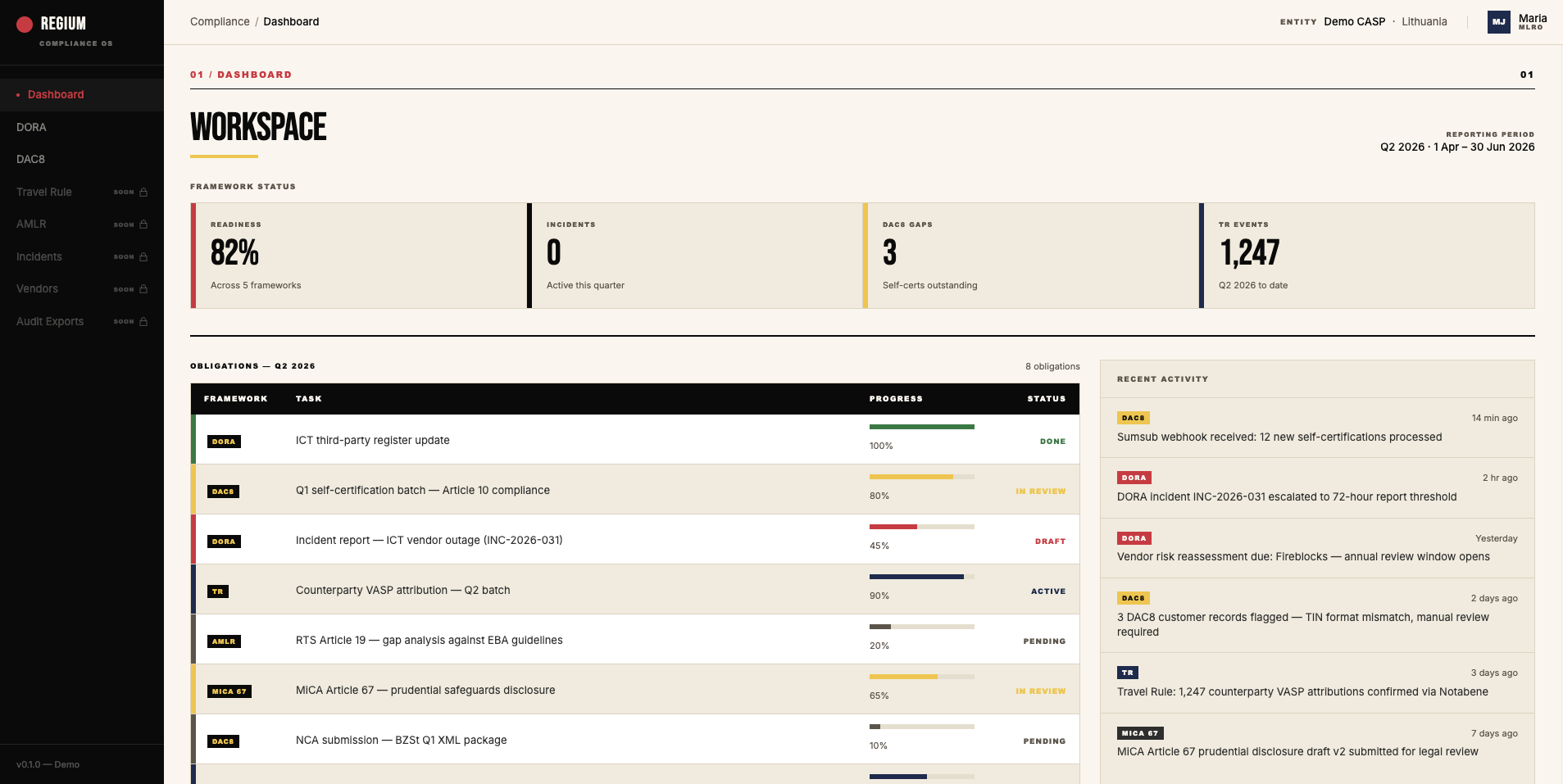Click the Status column header
Screen dimensions: 1563x784
1047,399
